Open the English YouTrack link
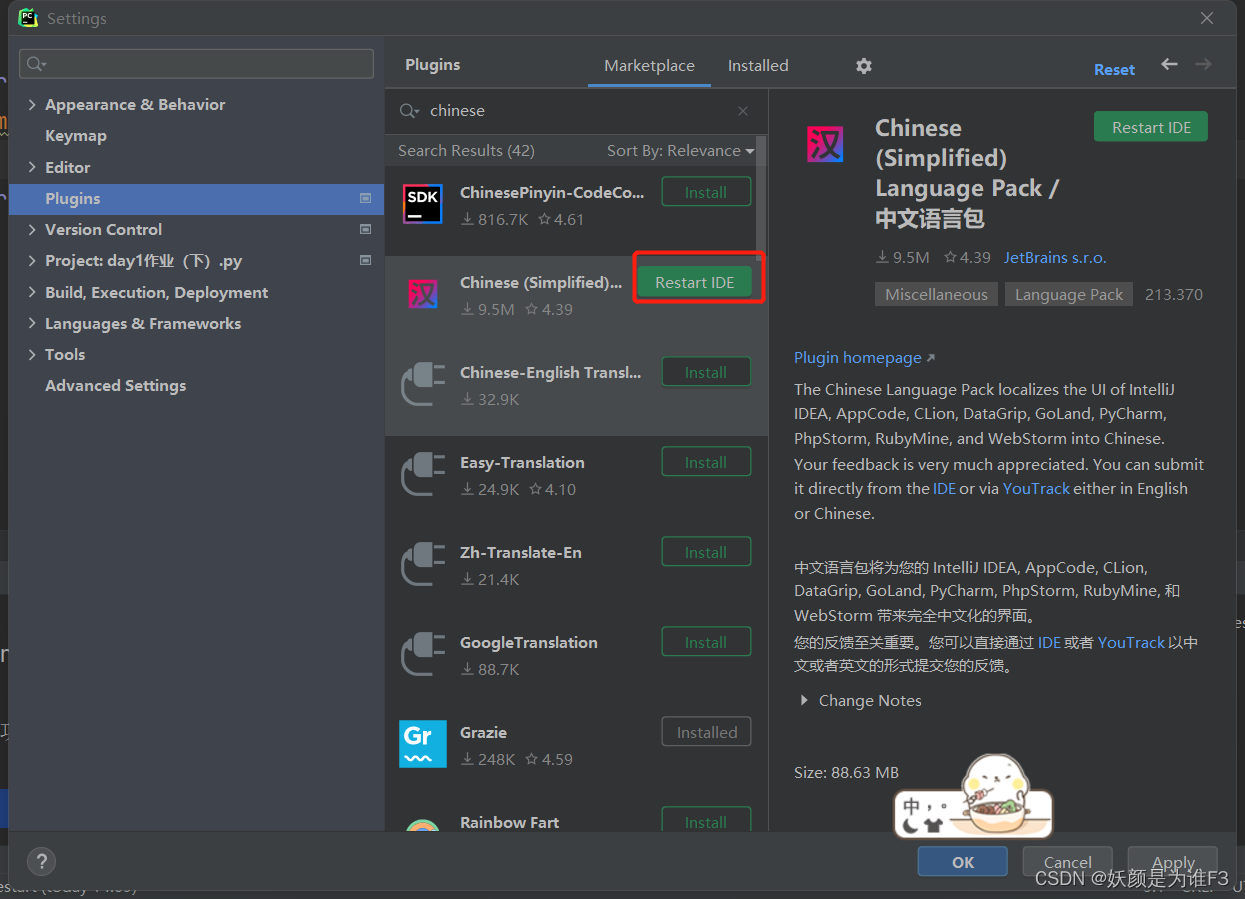Image resolution: width=1245 pixels, height=899 pixels. [1036, 489]
